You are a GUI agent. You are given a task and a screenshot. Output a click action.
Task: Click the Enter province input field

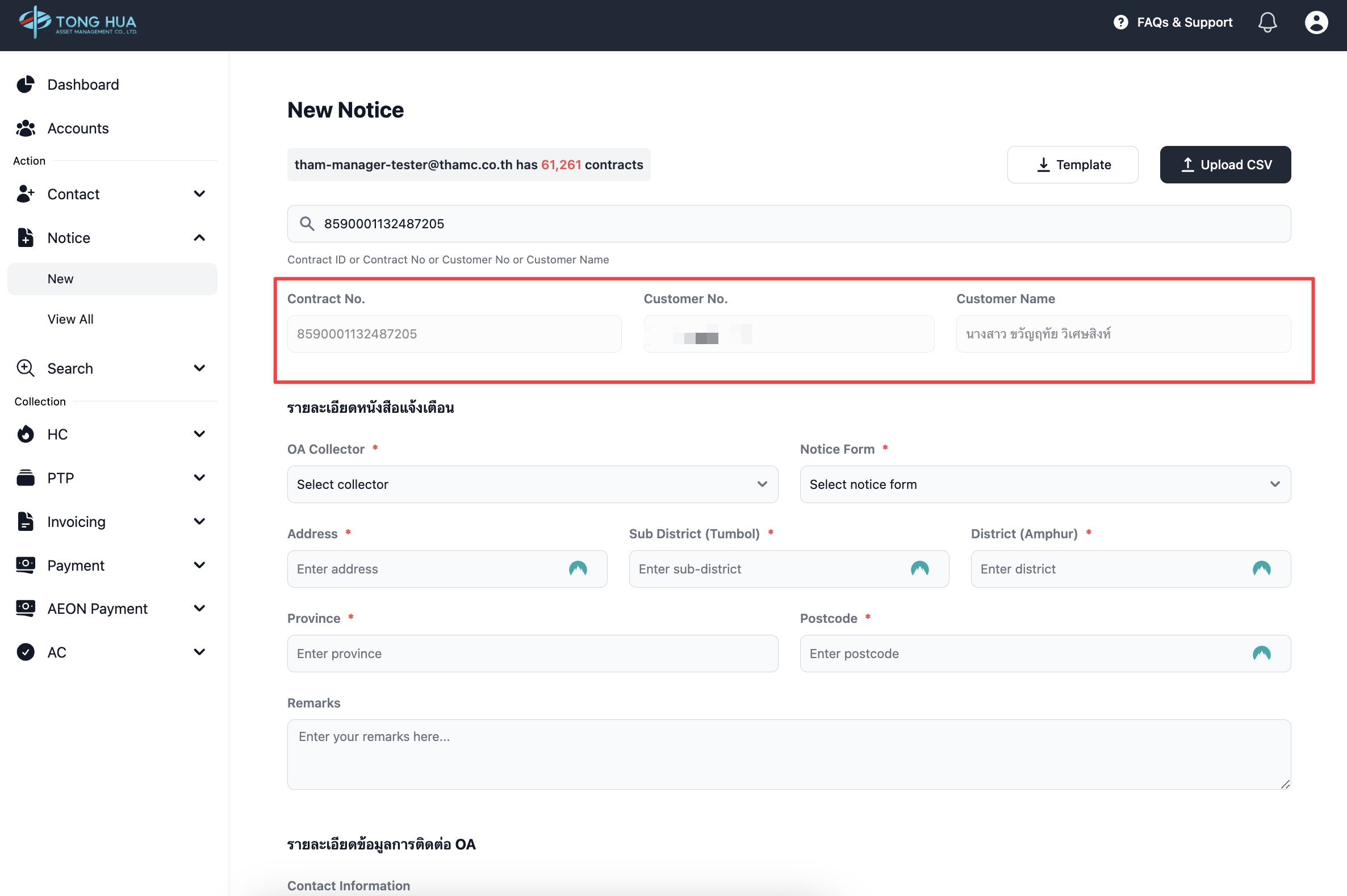click(532, 653)
